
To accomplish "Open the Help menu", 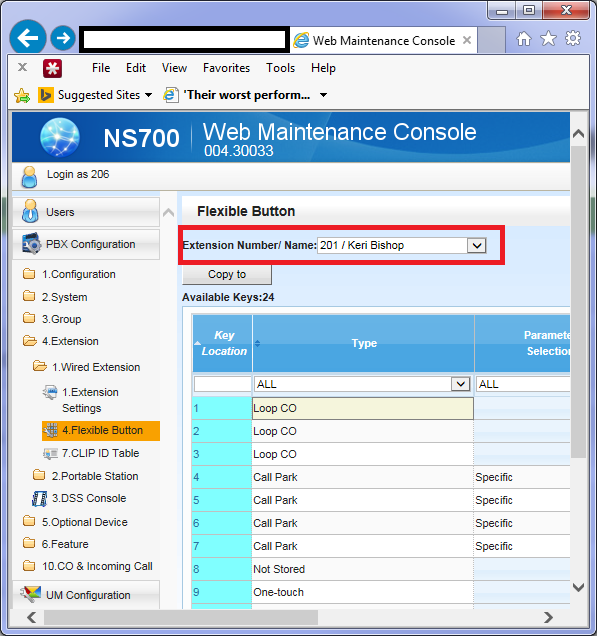I will 323,68.
